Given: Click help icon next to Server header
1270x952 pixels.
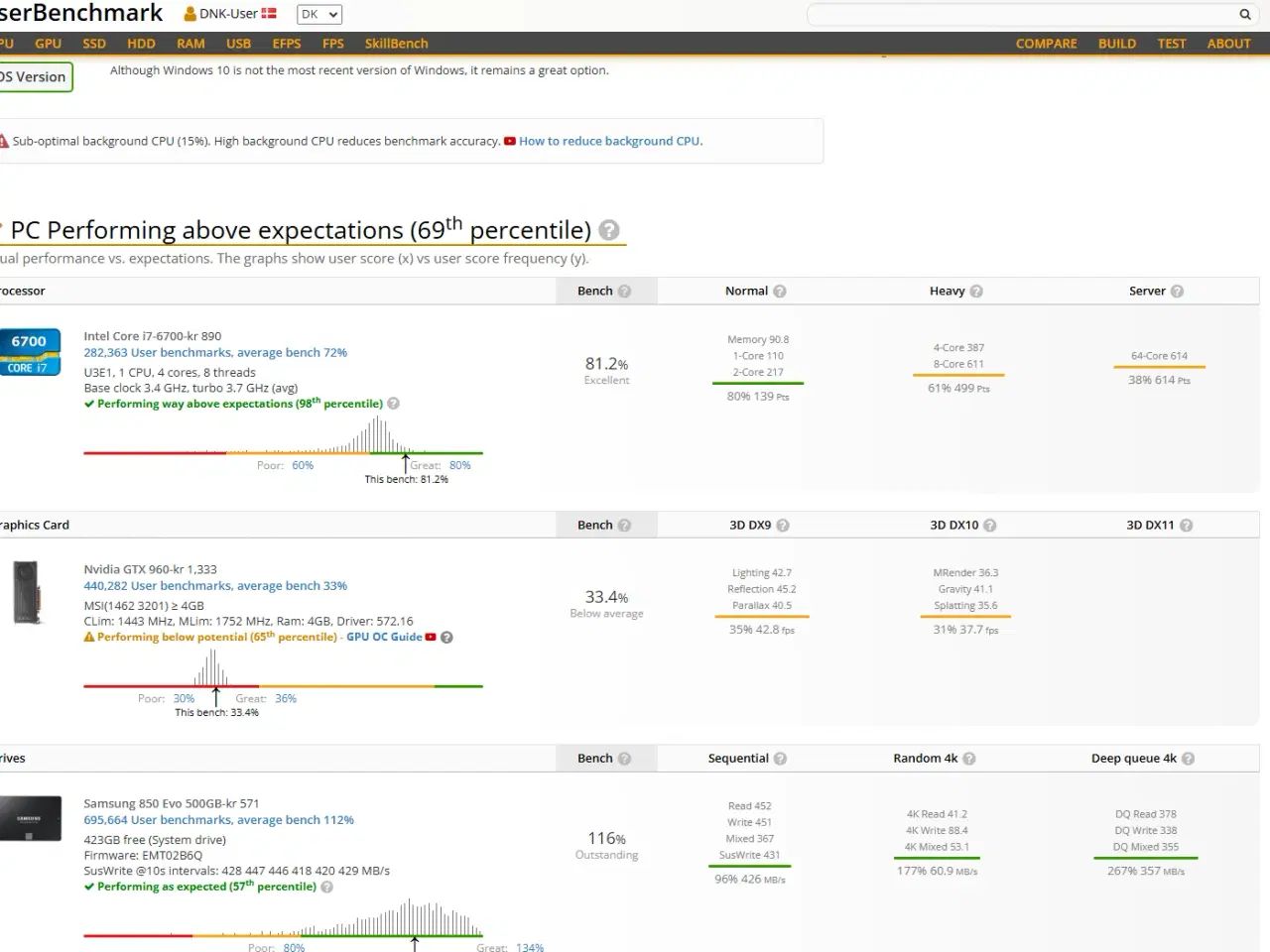Looking at the screenshot, I should click(1177, 291).
